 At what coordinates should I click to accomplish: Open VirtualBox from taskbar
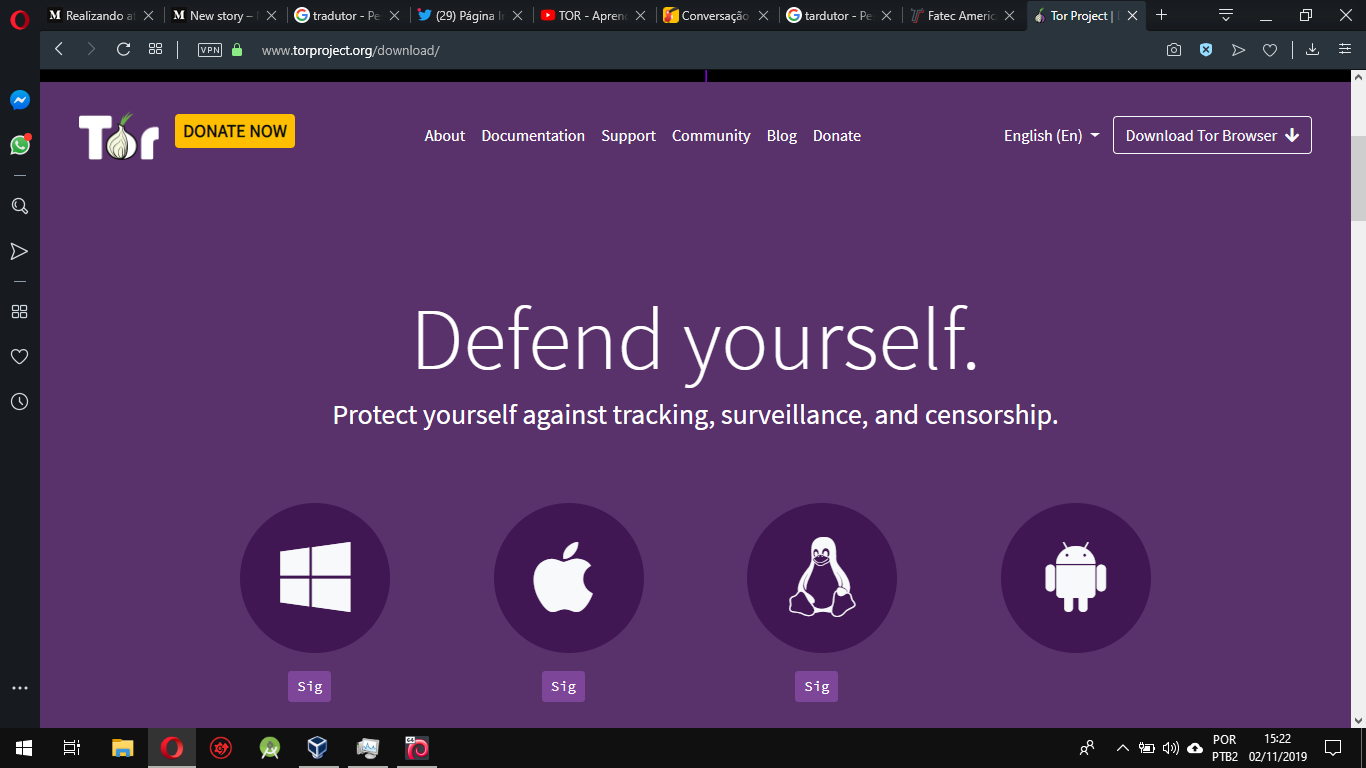tap(318, 747)
